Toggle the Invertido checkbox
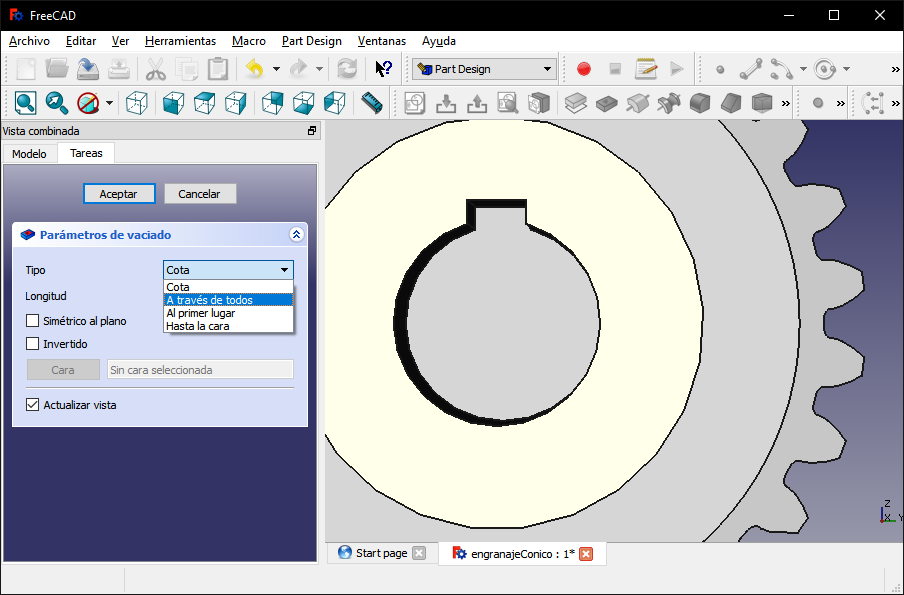 33,344
